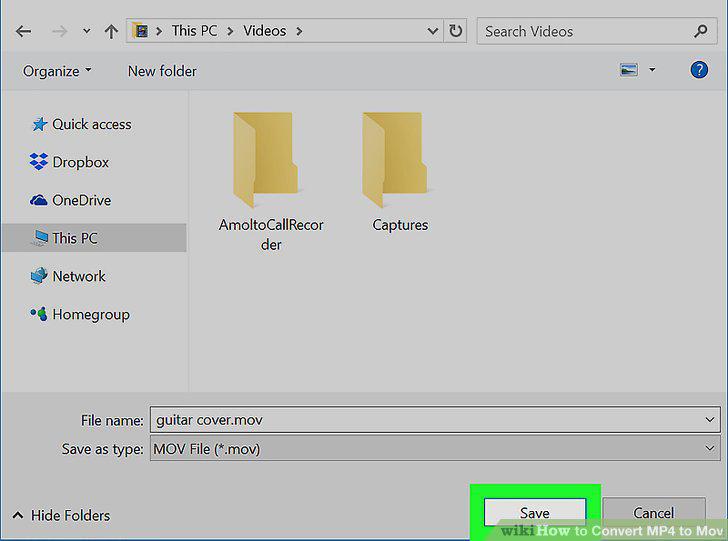Click the Homegroup icon

click(39, 314)
